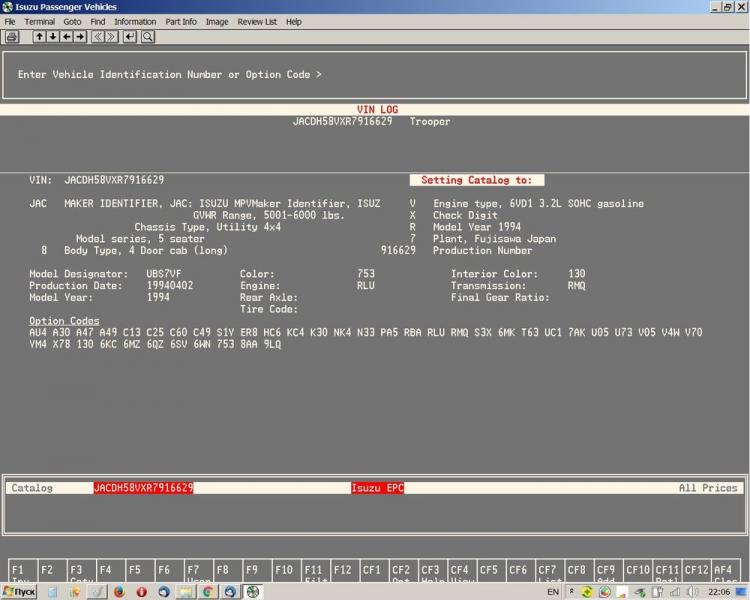Open the Image menu

[217, 22]
